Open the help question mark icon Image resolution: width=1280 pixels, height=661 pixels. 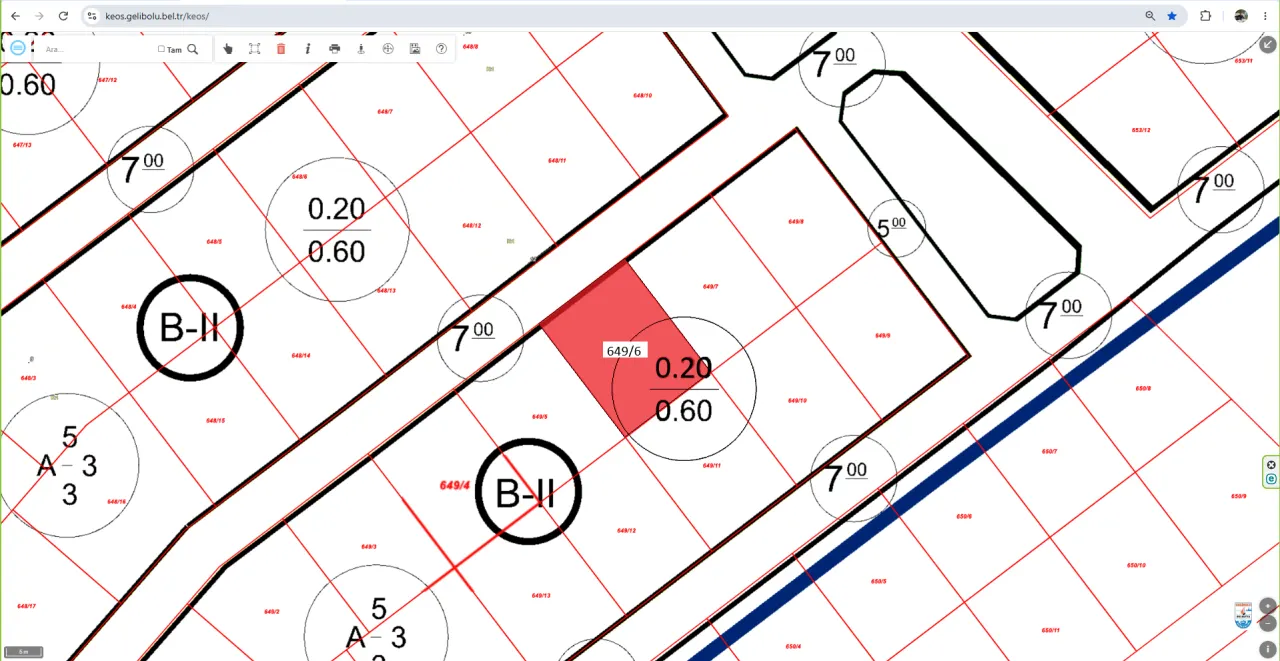click(441, 48)
